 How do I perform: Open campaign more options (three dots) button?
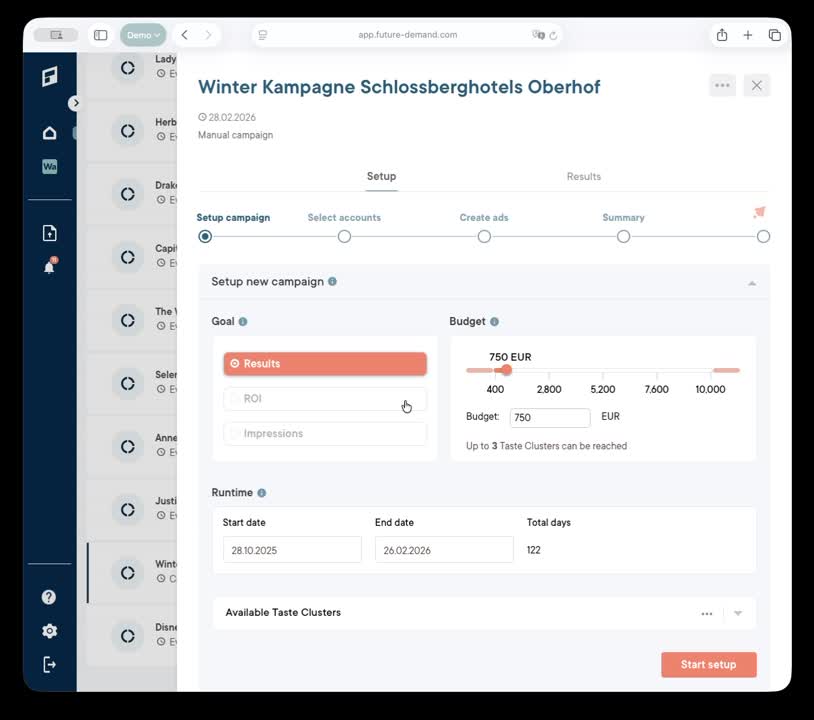pos(722,85)
